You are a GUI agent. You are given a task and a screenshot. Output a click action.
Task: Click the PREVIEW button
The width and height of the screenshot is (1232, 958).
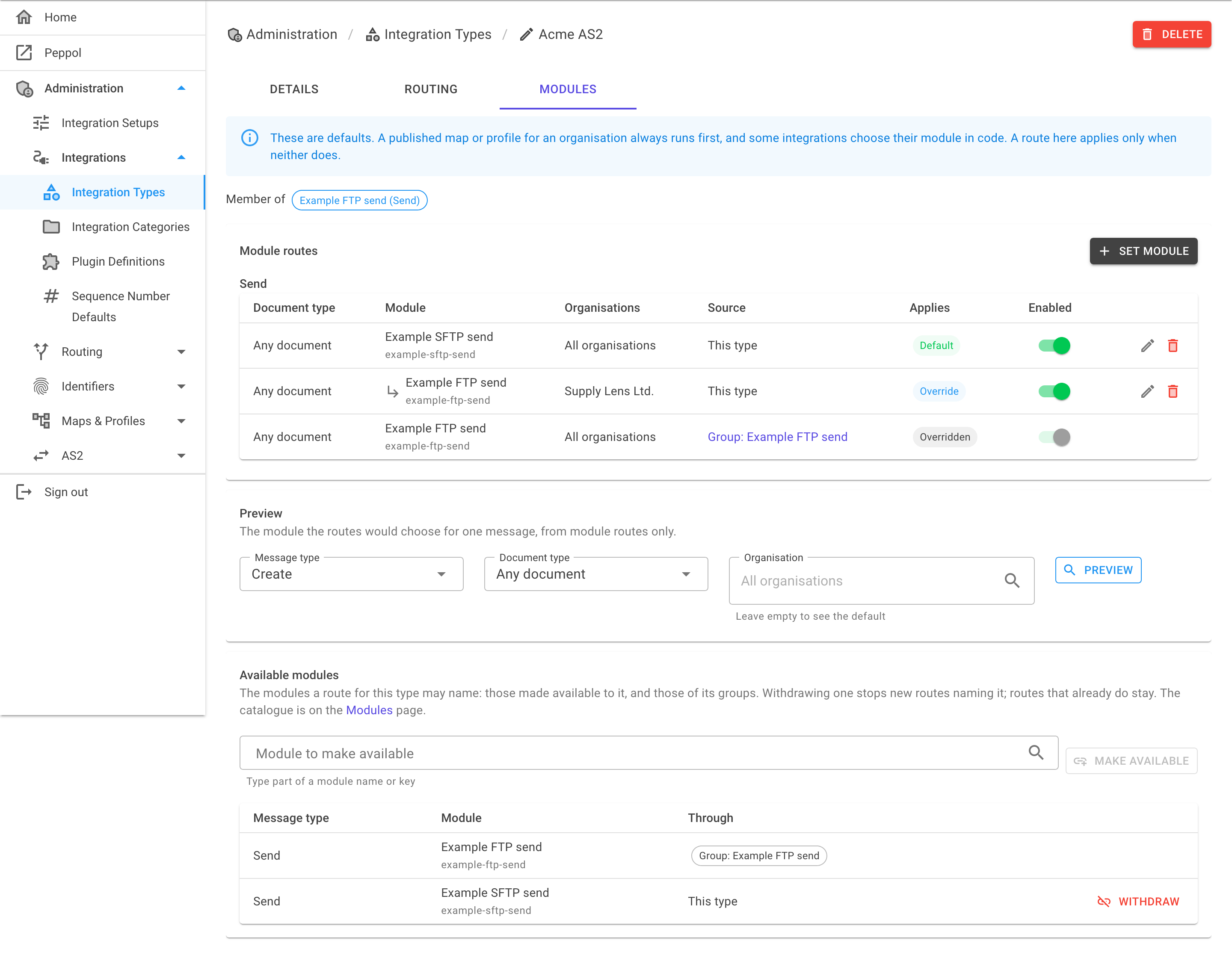pyautogui.click(x=1098, y=570)
